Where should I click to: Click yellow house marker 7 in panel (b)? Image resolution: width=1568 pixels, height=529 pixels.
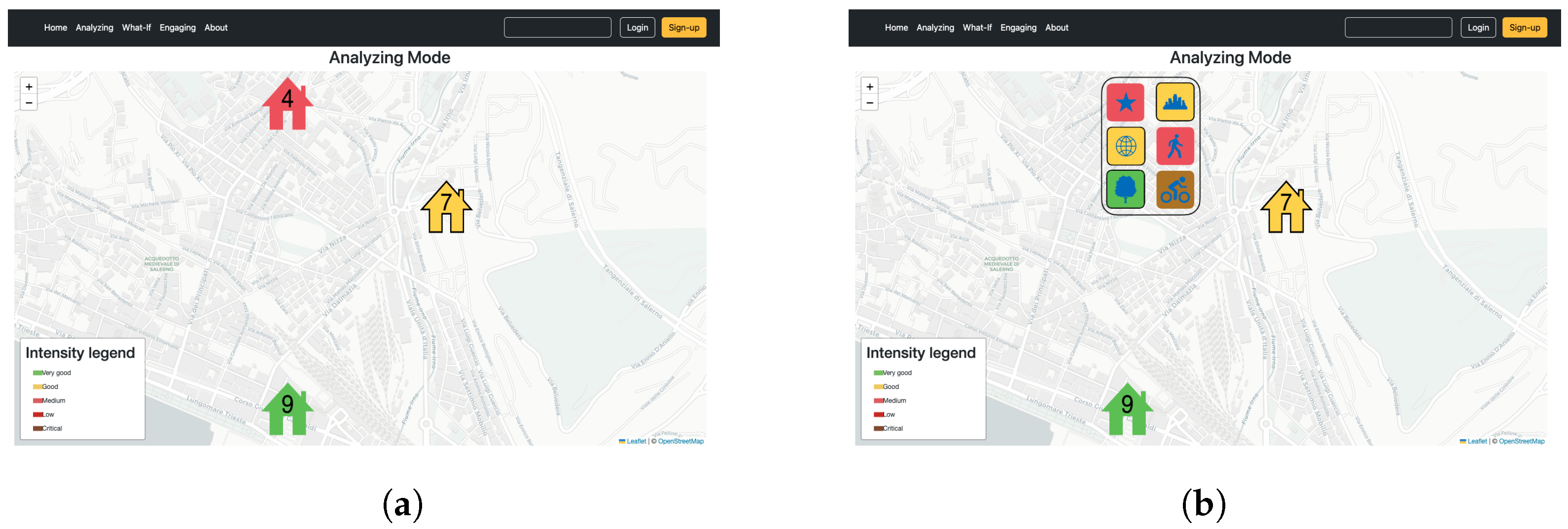[x=1285, y=208]
